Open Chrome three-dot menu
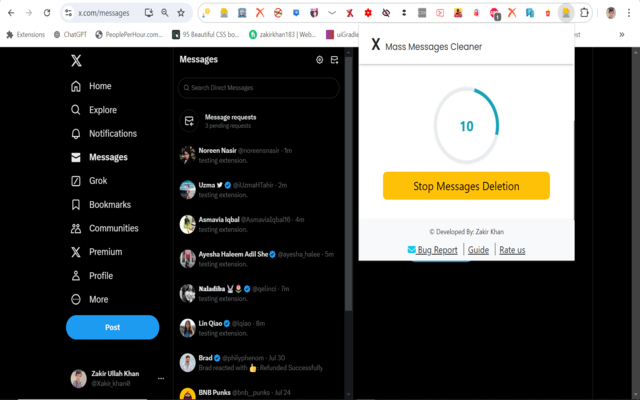 [629, 13]
